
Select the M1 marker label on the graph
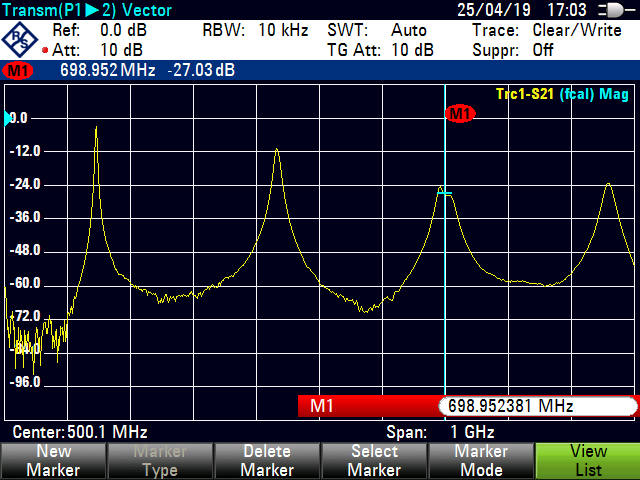coord(460,114)
